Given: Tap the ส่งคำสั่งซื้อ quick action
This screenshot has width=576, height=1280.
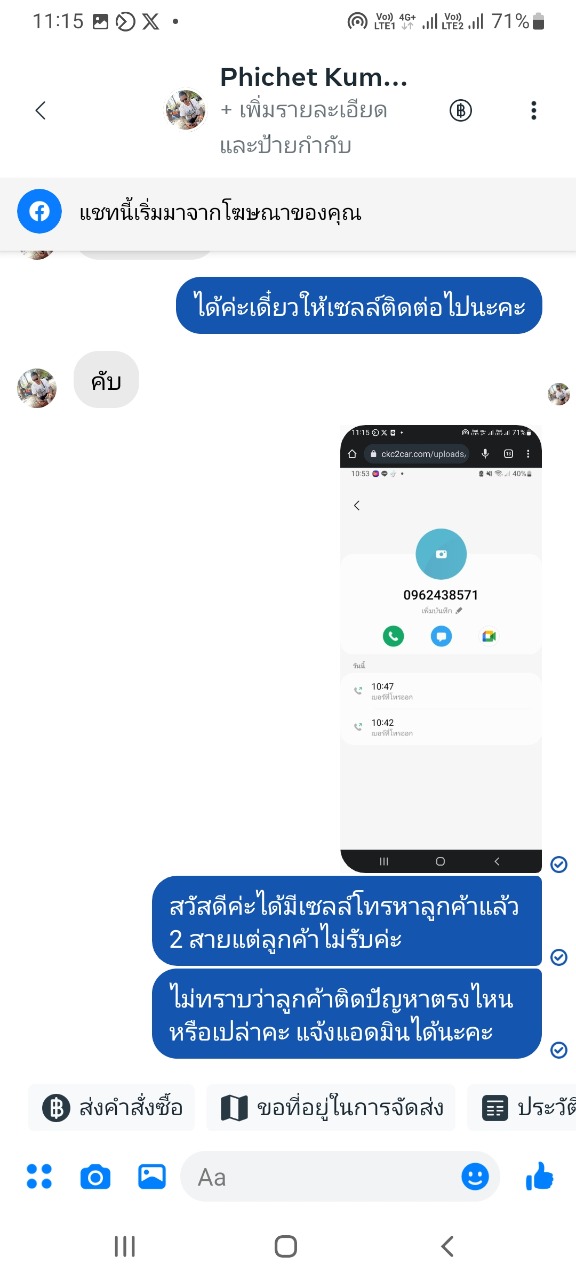Looking at the screenshot, I should [x=112, y=1108].
